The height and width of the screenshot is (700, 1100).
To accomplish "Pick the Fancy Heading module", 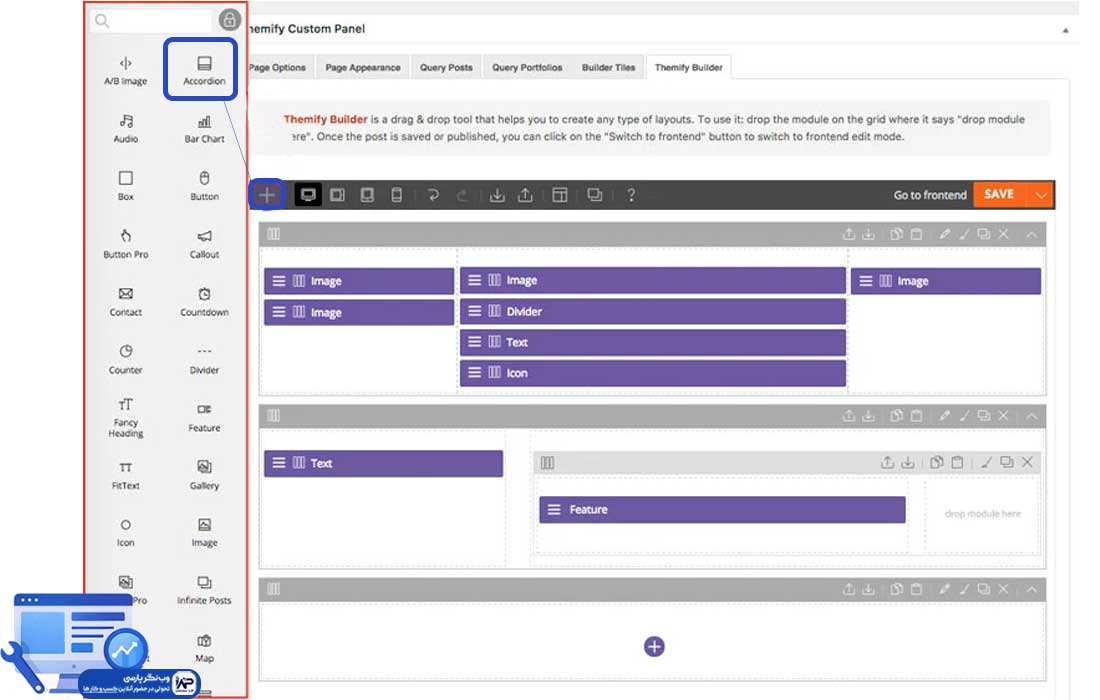I will coord(126,418).
